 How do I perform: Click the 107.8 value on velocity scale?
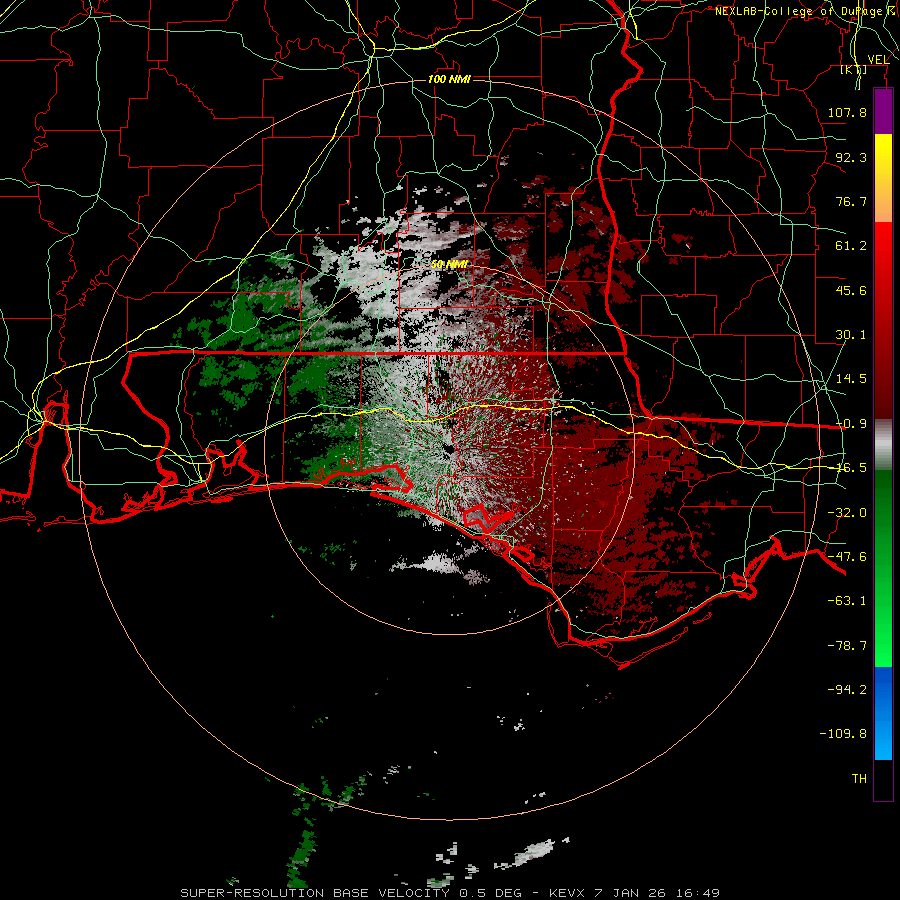[x=847, y=112]
